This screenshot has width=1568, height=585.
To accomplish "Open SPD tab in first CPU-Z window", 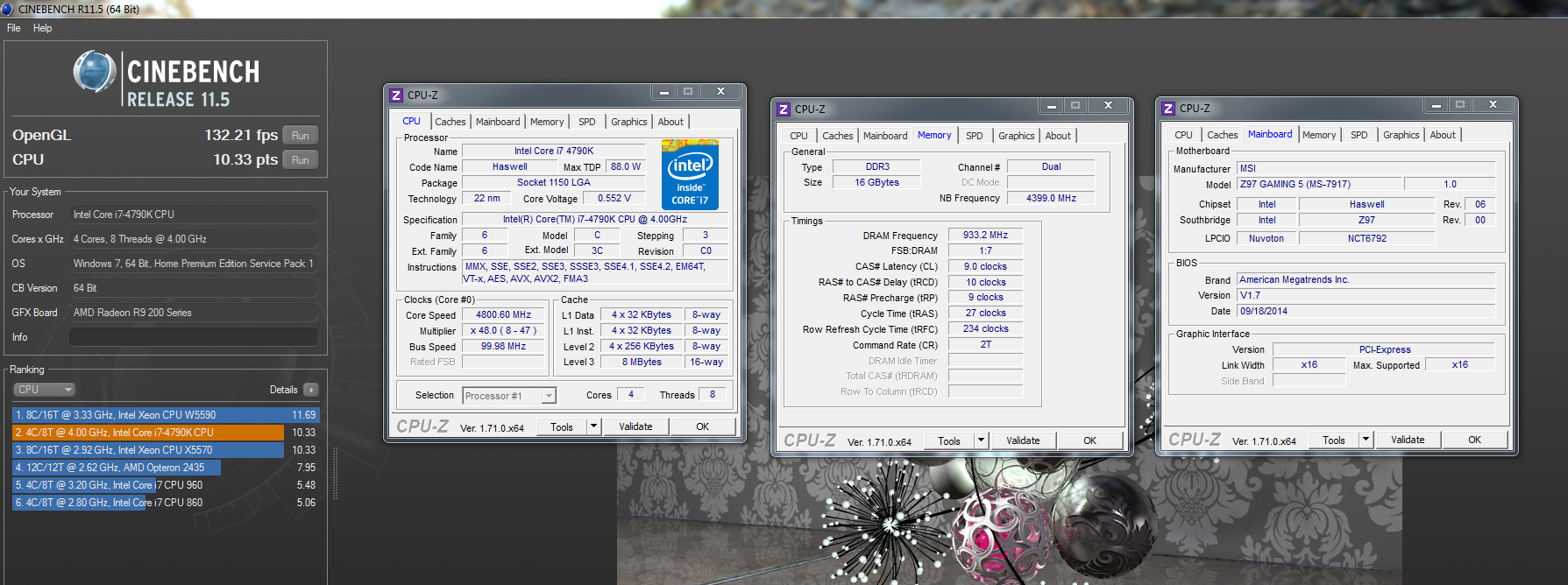I will [x=587, y=122].
